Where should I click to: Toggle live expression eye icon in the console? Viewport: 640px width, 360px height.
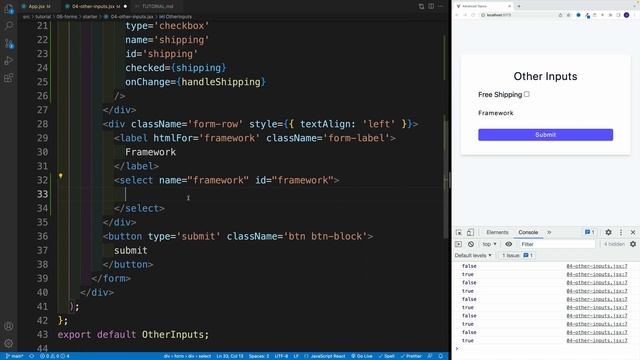point(508,244)
